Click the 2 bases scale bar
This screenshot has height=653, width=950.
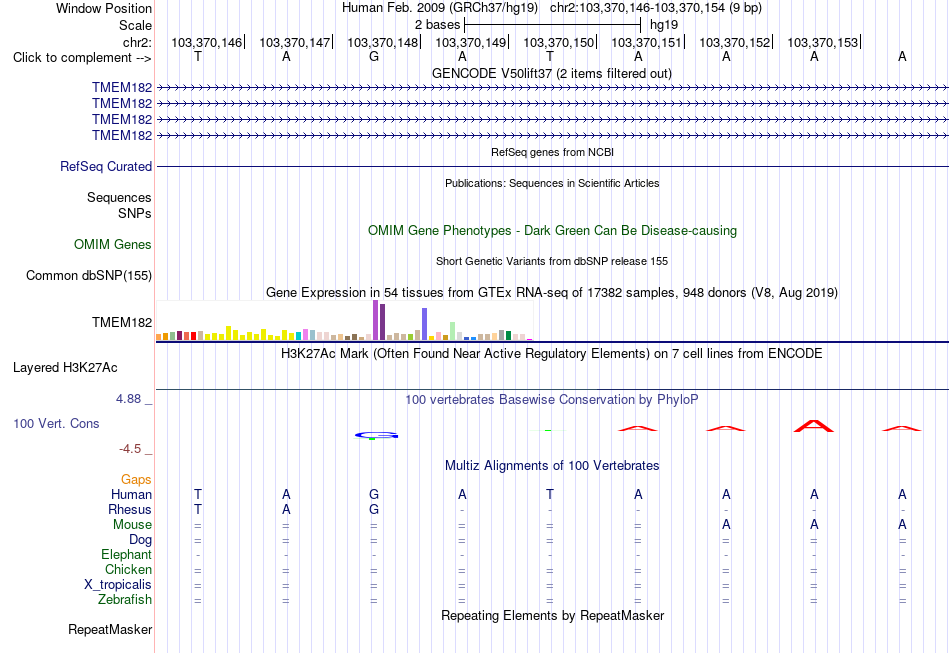click(552, 25)
